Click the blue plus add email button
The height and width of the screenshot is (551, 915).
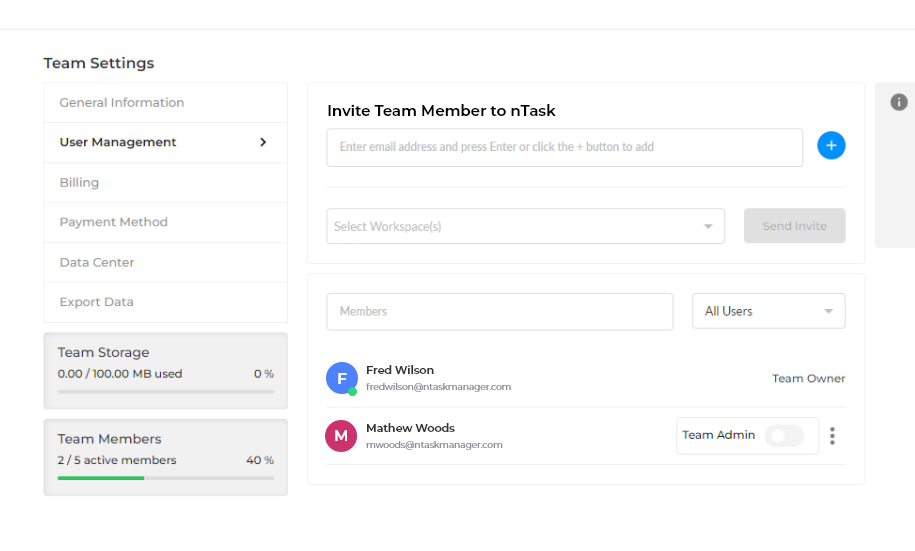click(x=831, y=146)
